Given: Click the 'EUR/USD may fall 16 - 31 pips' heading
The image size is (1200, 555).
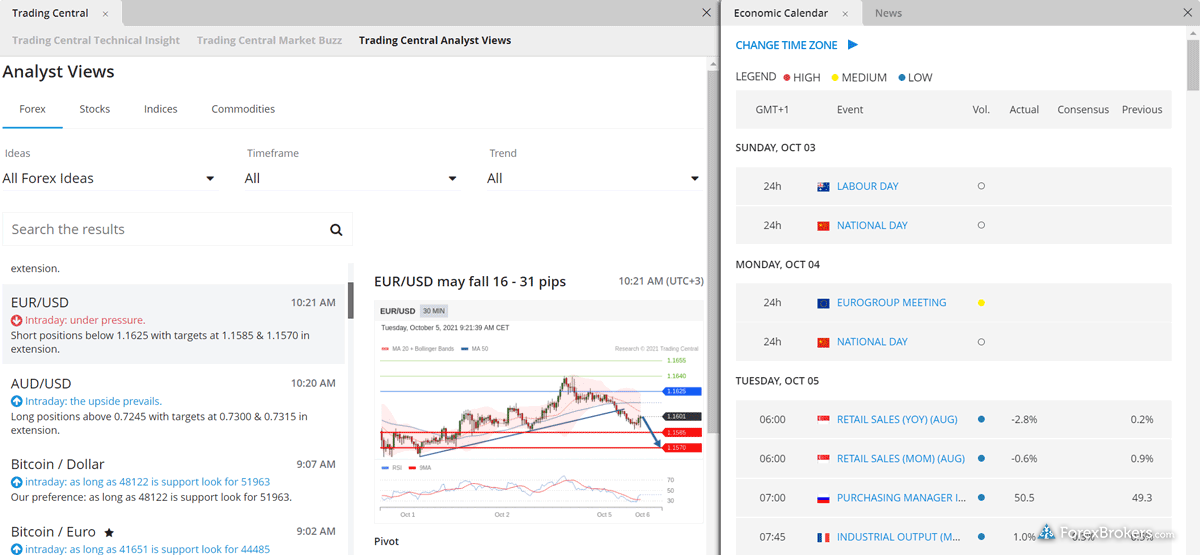Looking at the screenshot, I should [470, 282].
